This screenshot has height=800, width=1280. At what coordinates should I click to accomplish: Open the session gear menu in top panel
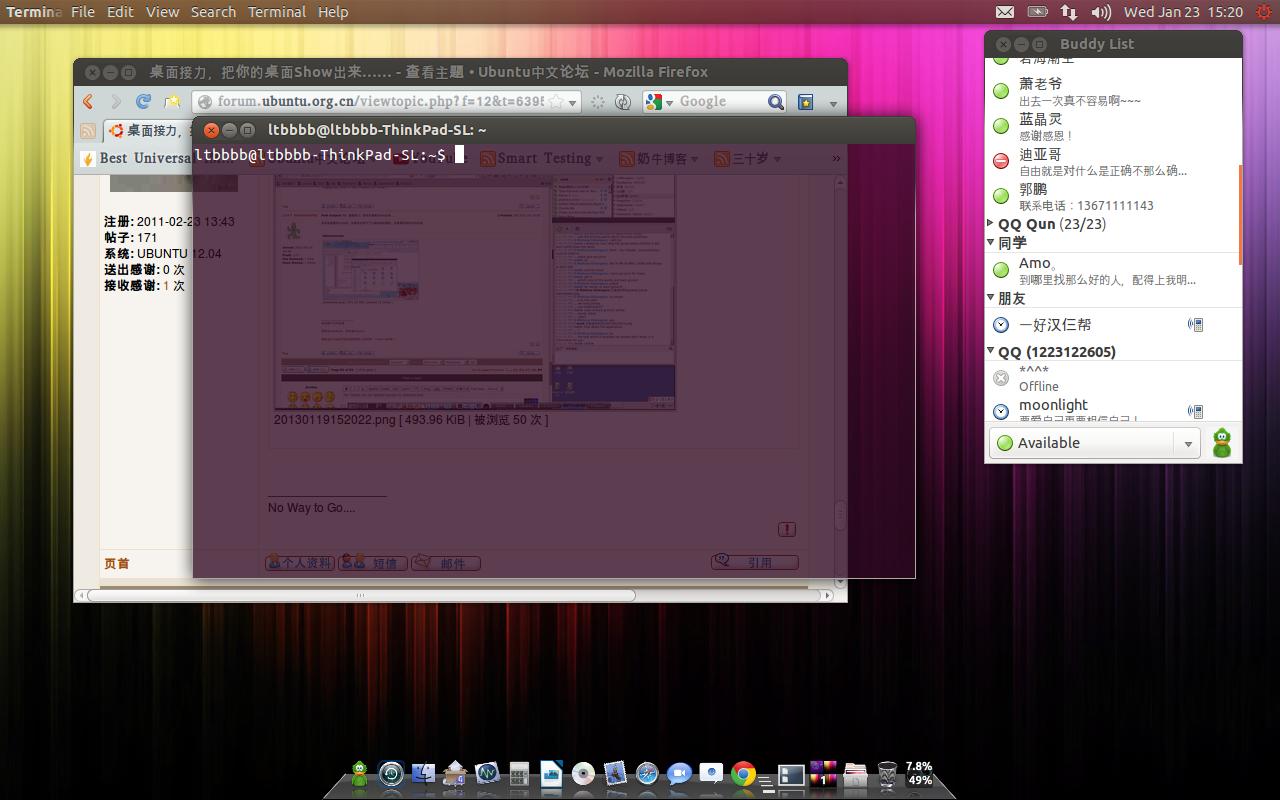[x=1264, y=12]
